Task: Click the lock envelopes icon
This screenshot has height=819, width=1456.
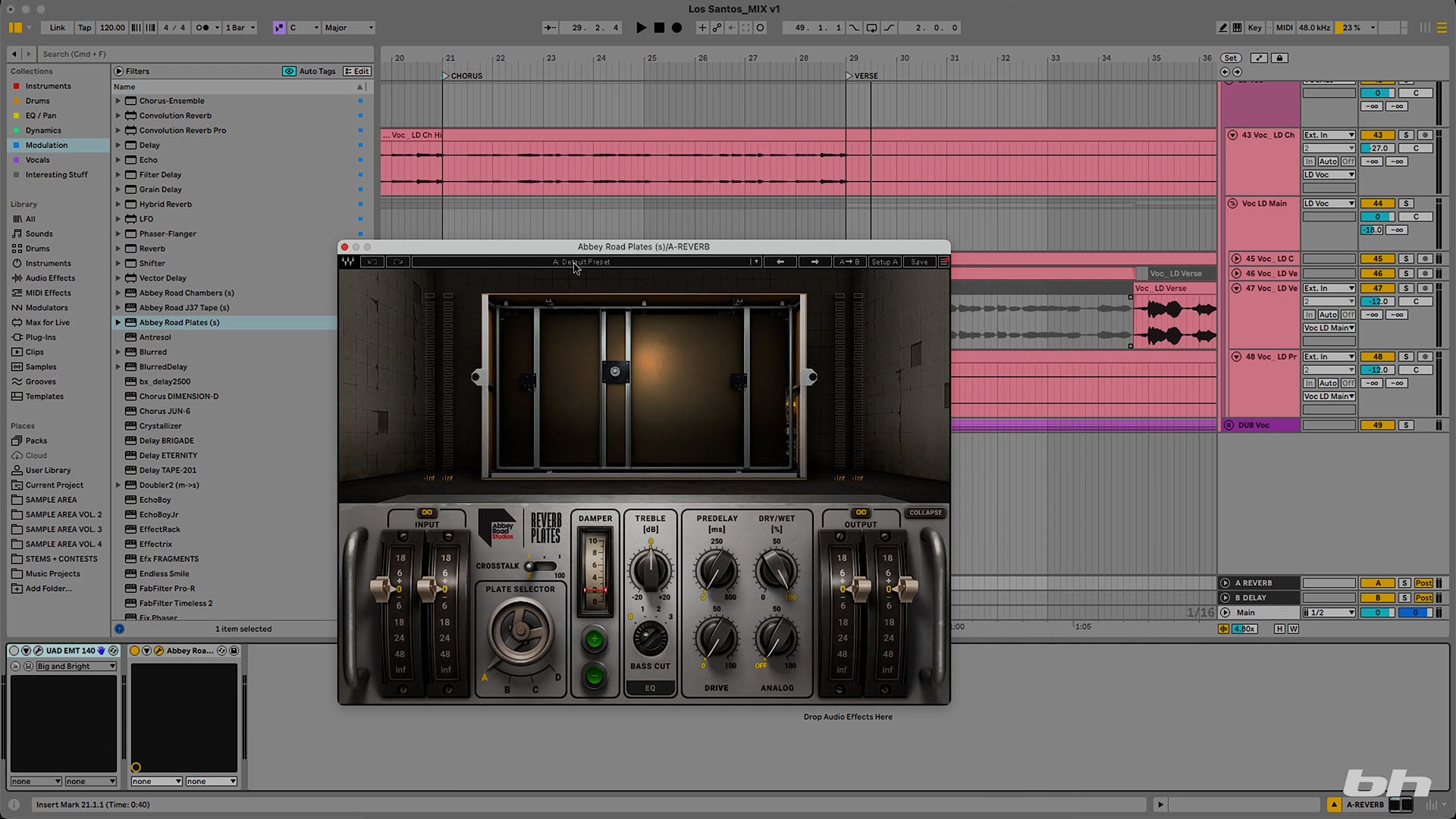Action: (1279, 58)
